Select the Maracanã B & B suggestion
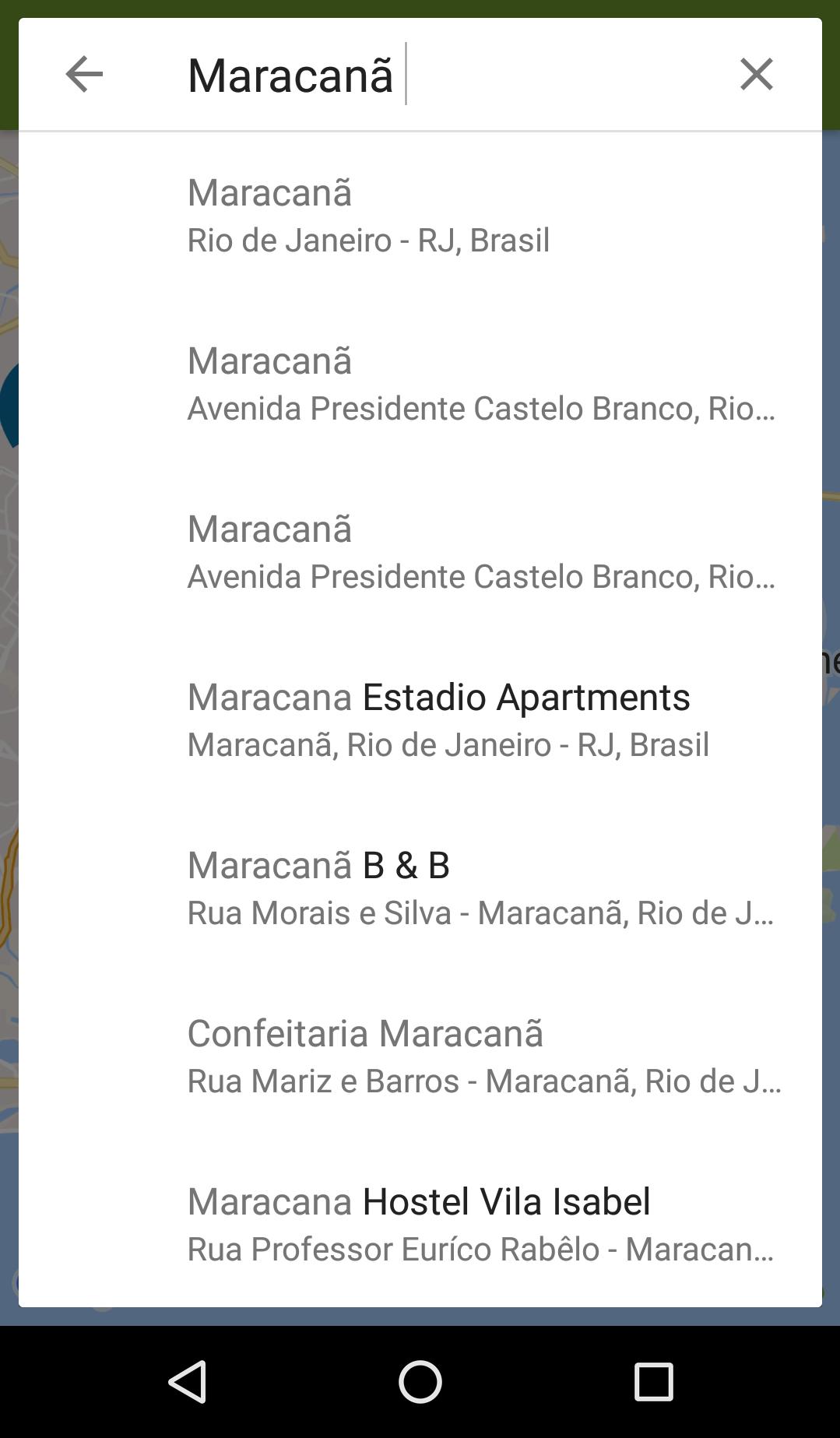The image size is (840, 1438). tap(420, 889)
